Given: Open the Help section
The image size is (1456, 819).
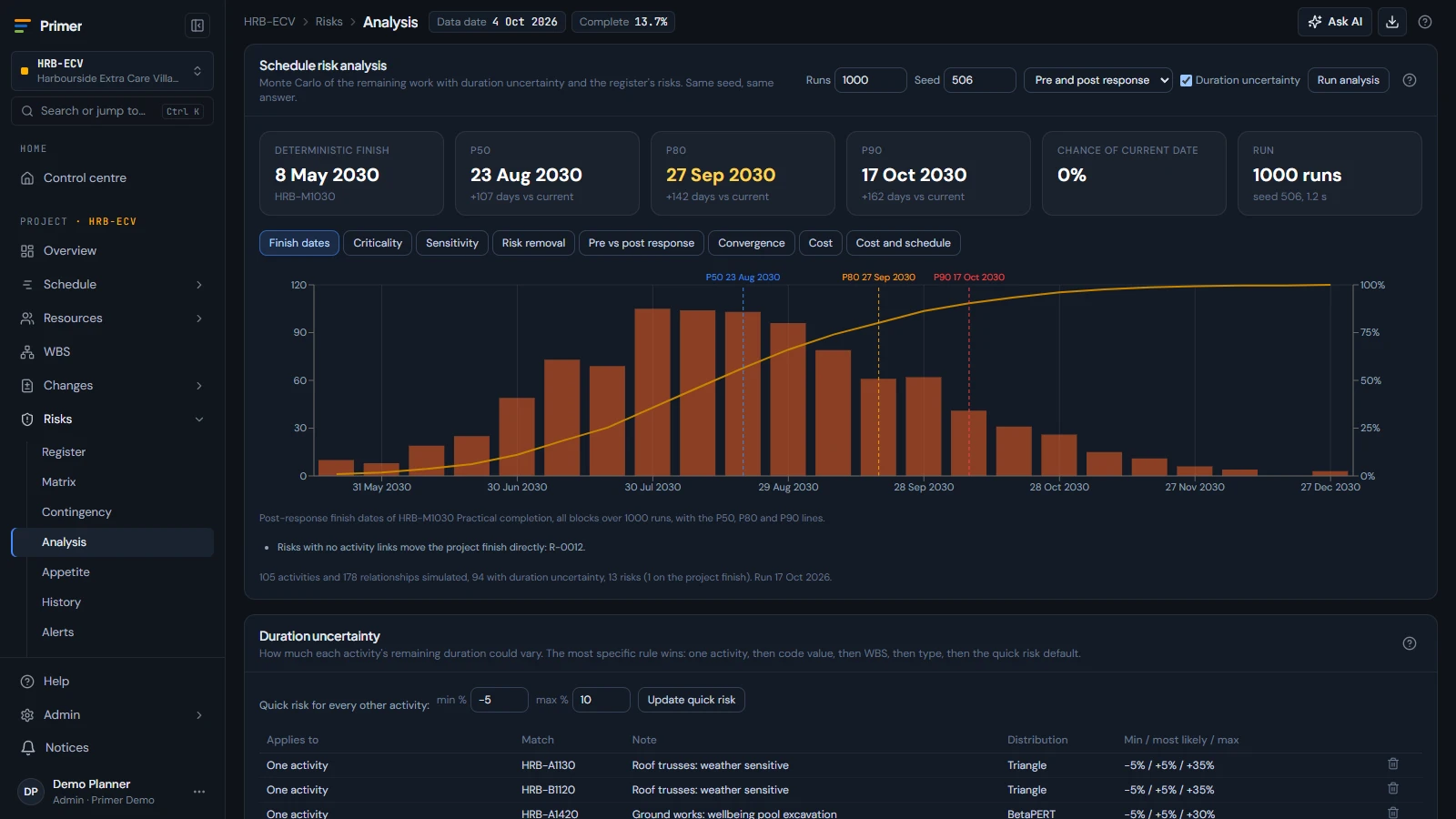Looking at the screenshot, I should point(113,682).
